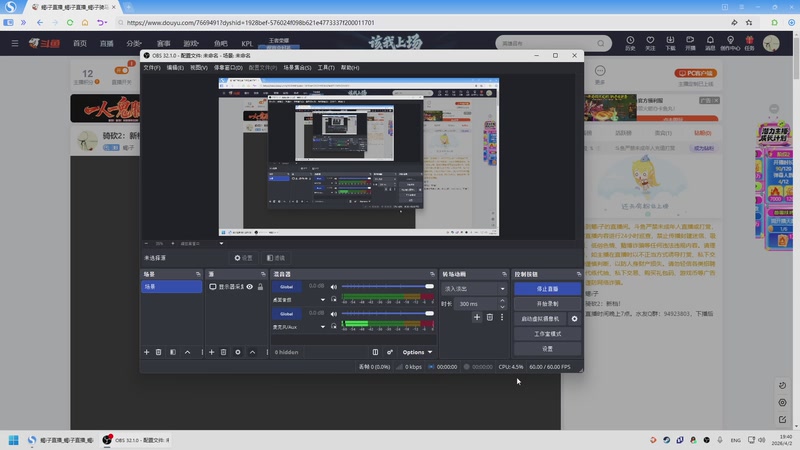800x450 pixels.
Task: Select the 场景 item in scene list
Action: (x=171, y=287)
